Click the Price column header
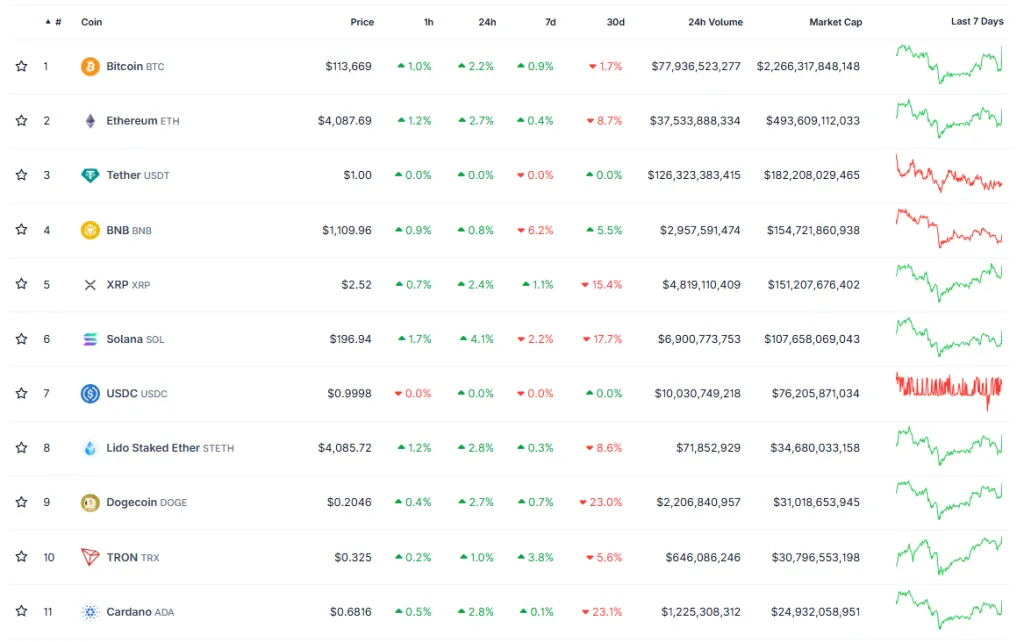 [x=362, y=22]
